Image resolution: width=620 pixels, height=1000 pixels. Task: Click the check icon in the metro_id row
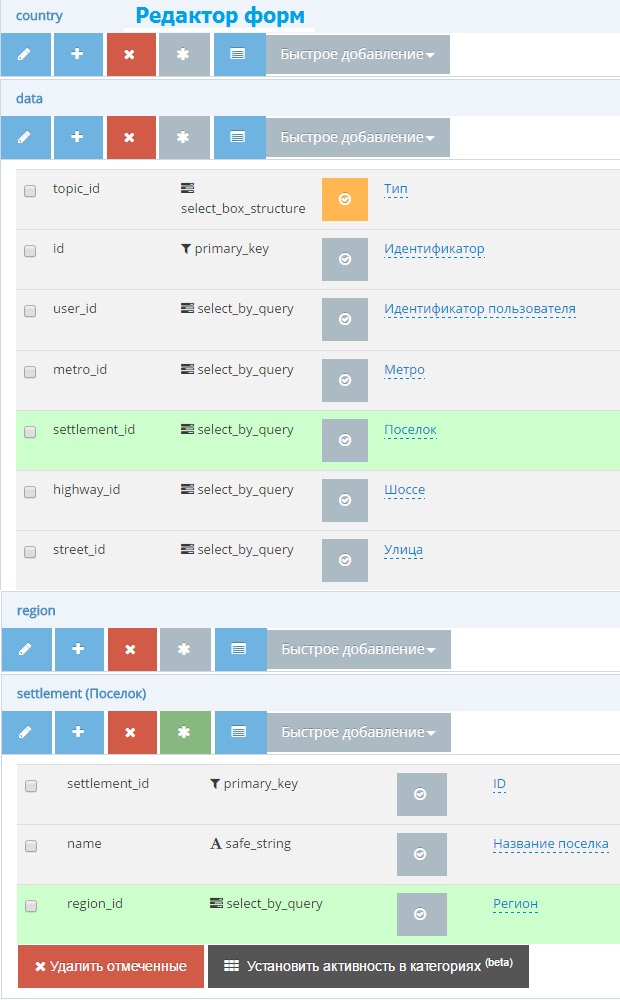(x=345, y=380)
